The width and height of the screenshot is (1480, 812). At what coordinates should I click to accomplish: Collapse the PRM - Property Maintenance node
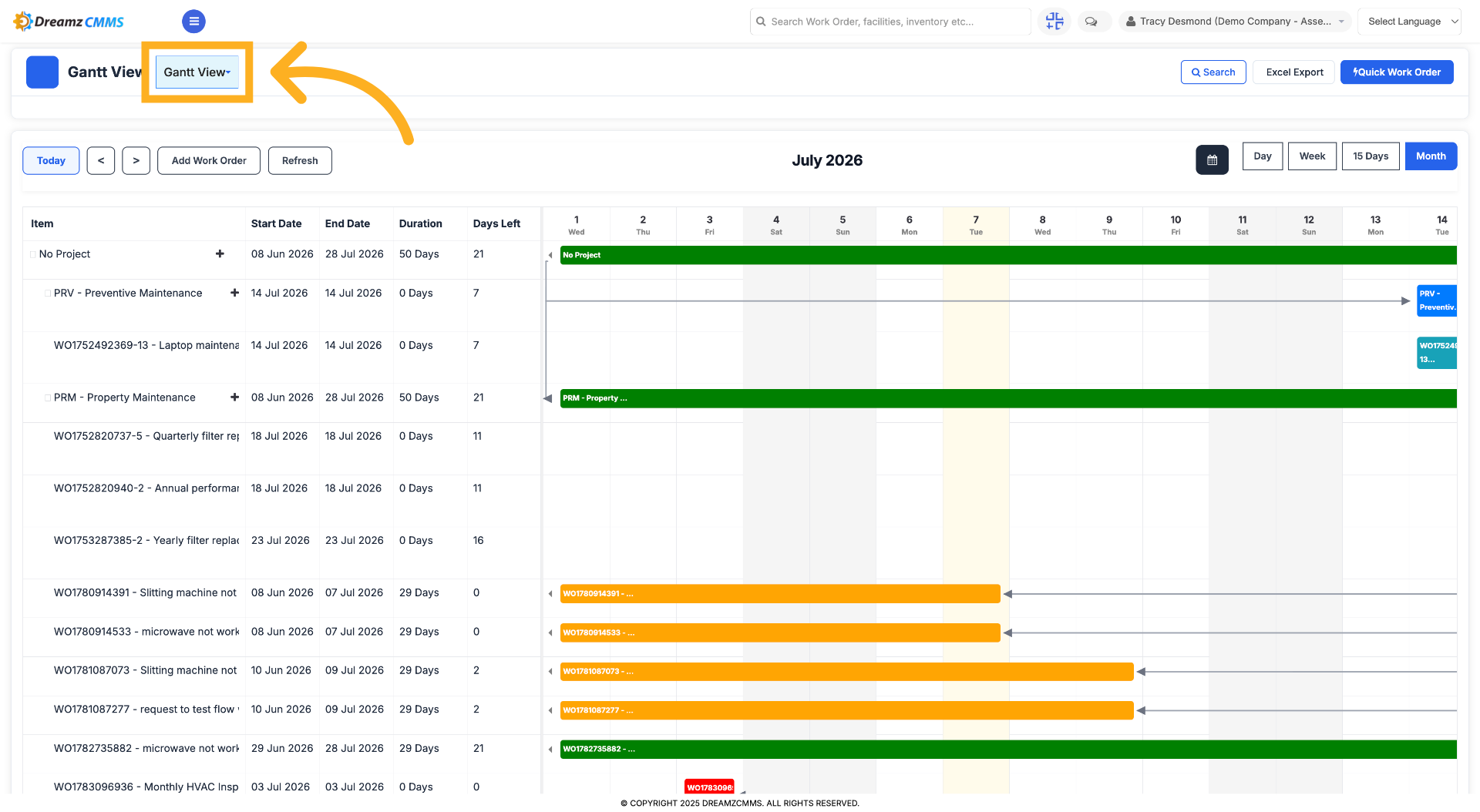pyautogui.click(x=48, y=398)
